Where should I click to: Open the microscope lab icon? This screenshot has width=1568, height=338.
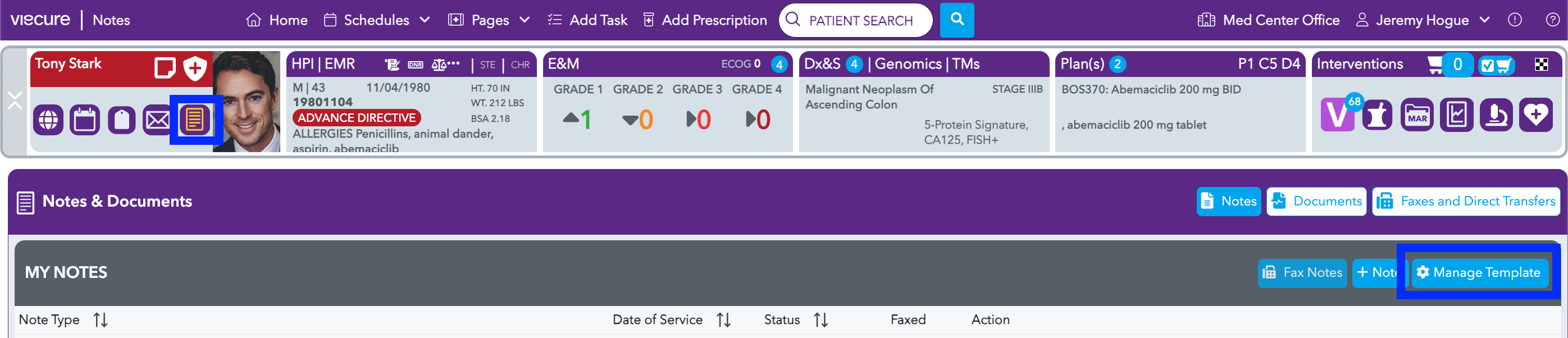click(1496, 115)
